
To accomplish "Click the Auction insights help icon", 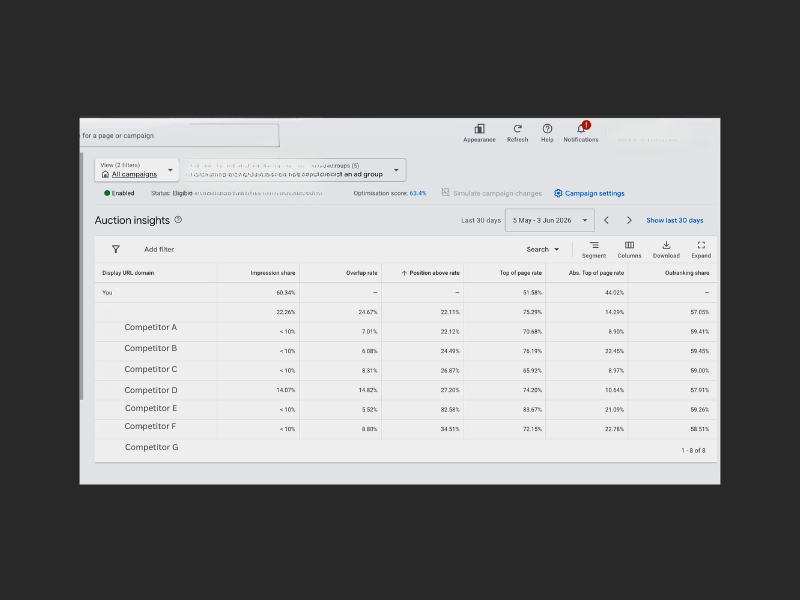I will 178,219.
